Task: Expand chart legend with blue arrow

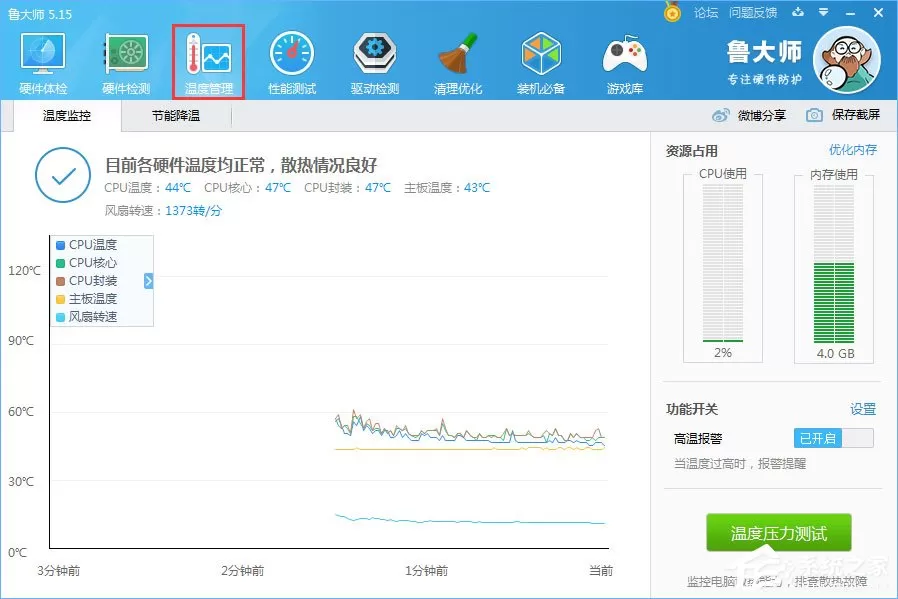Action: [x=148, y=281]
